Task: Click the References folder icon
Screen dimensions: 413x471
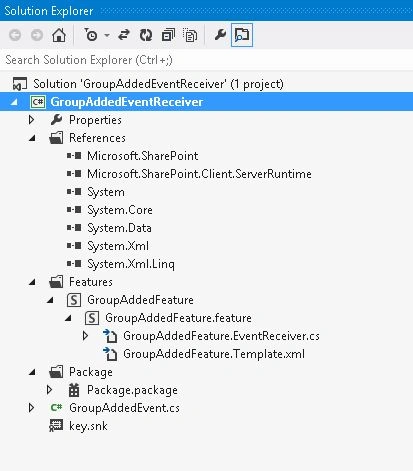Action: click(56, 138)
